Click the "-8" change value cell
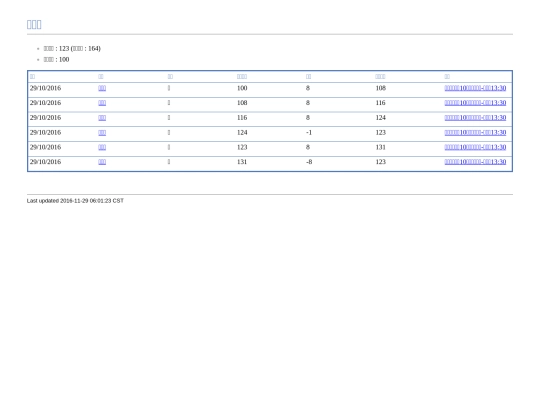 tap(309, 162)
